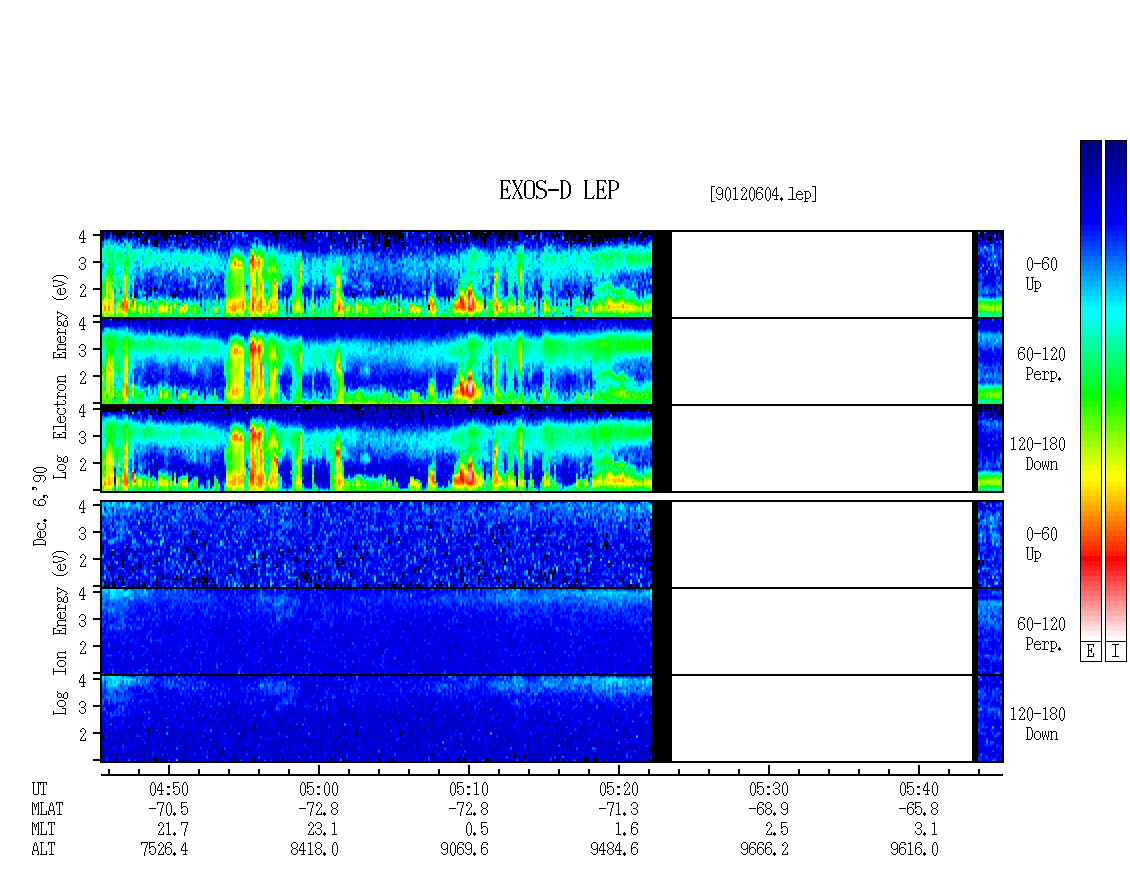Click the electron 0-60 Up spectrogram panel
Image resolution: width=1130 pixels, height=875 pixels.
[552, 274]
